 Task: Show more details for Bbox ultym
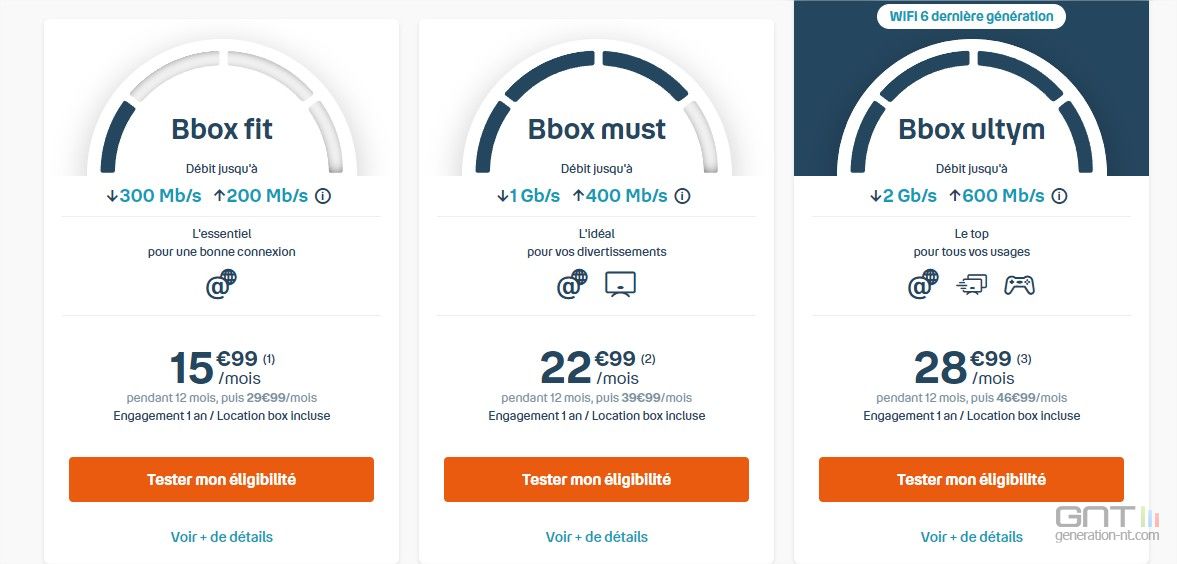971,537
